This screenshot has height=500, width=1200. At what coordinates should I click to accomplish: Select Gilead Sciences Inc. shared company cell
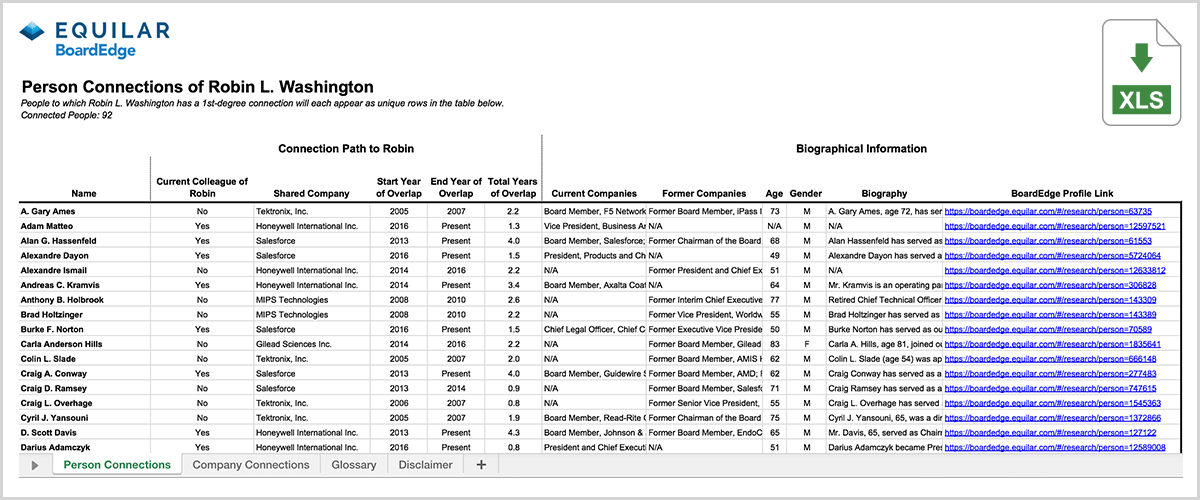click(x=311, y=344)
